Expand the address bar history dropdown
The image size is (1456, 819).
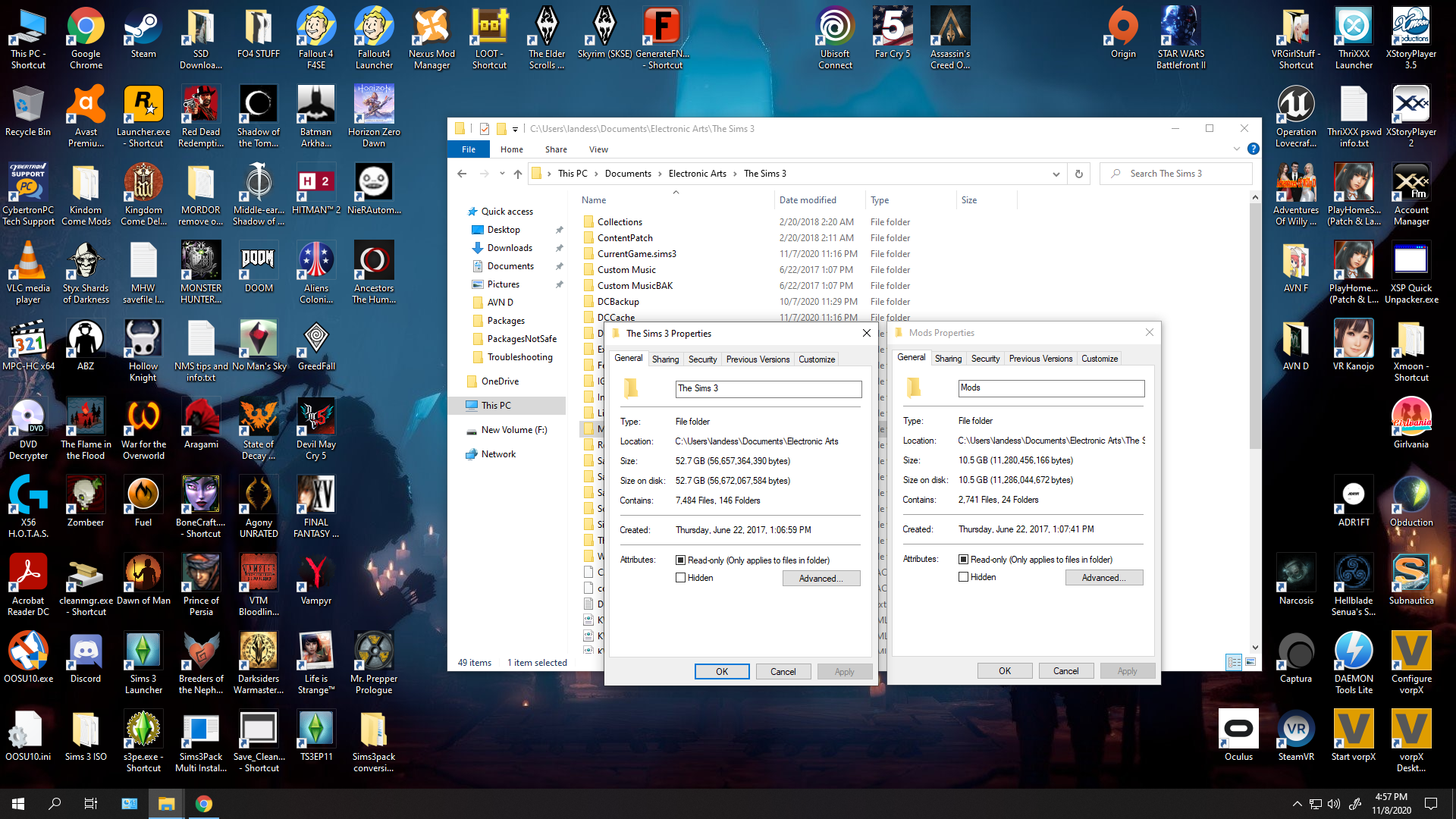tap(1056, 174)
